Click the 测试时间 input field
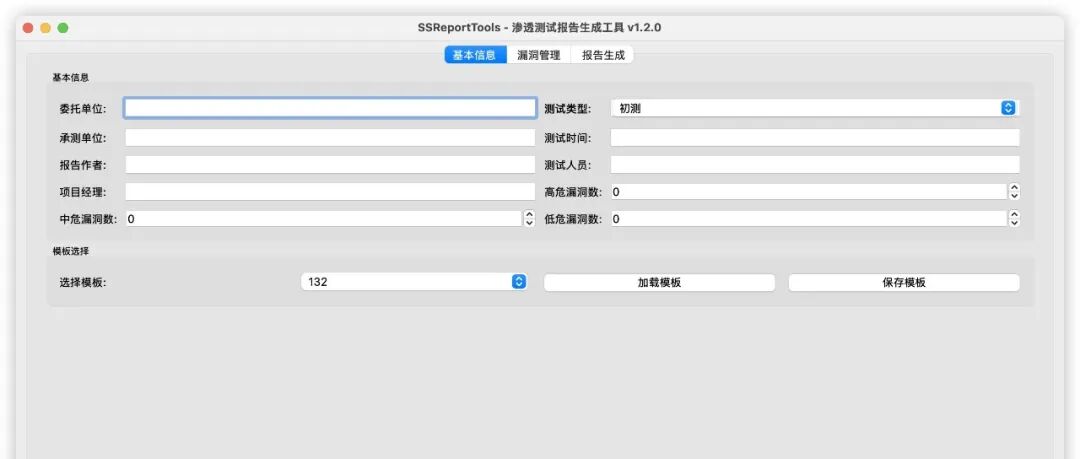This screenshot has height=459, width=1080. click(815, 138)
